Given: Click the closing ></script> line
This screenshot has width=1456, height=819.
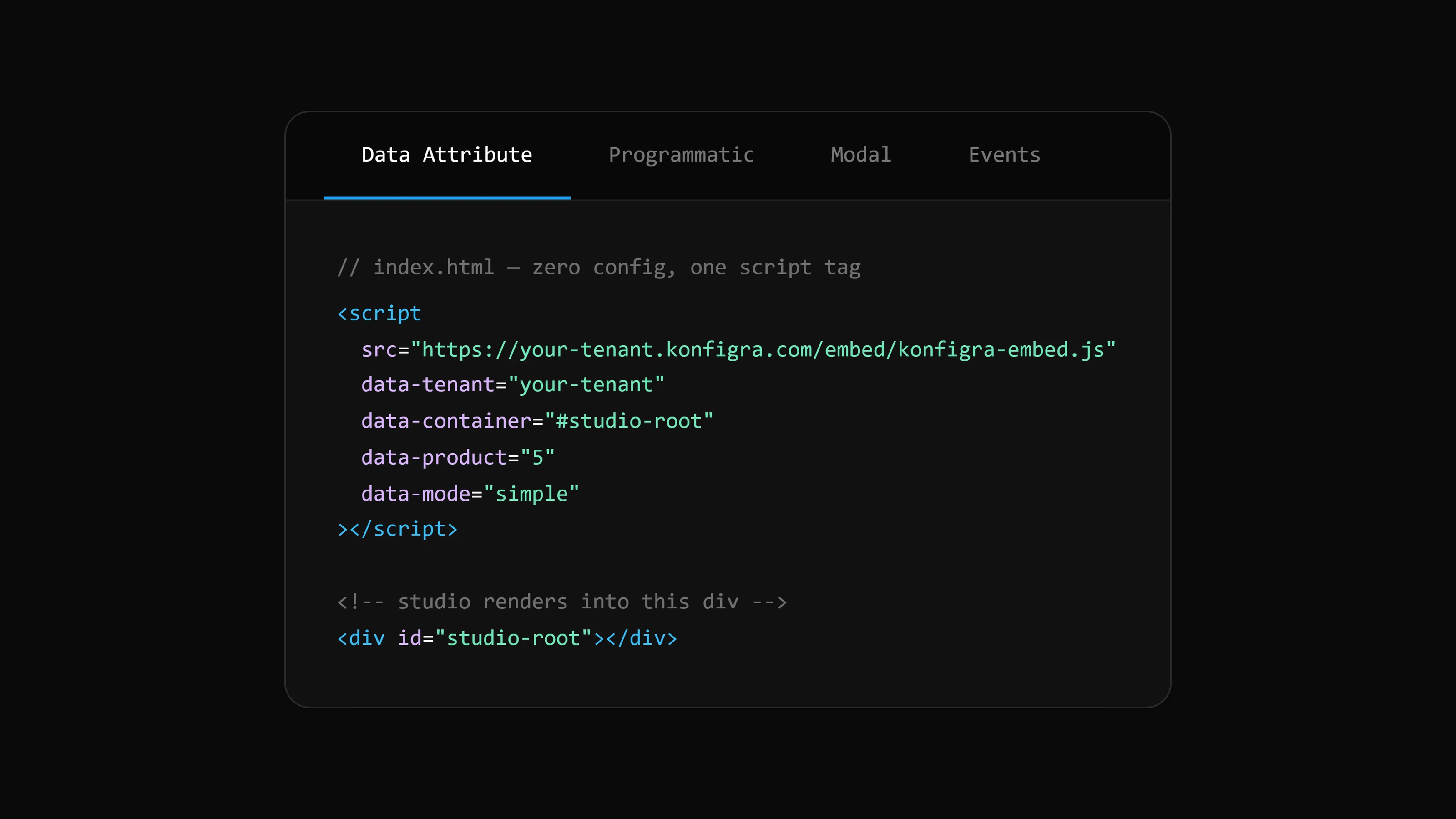Looking at the screenshot, I should click(397, 529).
